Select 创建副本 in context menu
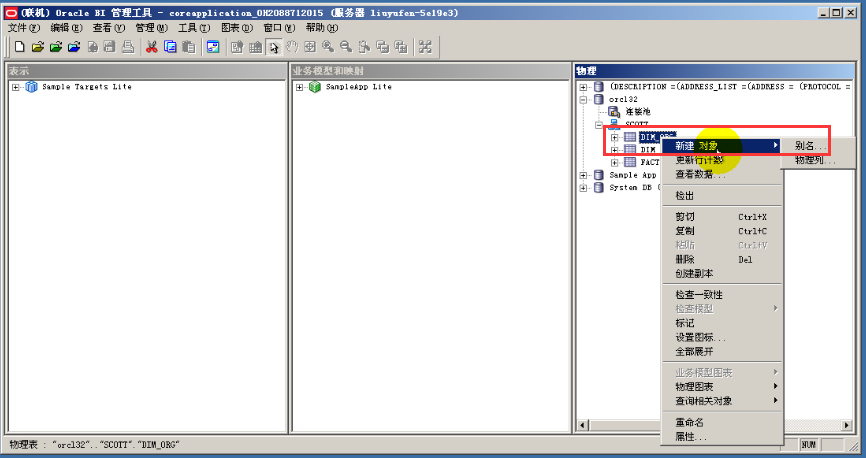Viewport: 866px width, 458px height. pos(722,273)
